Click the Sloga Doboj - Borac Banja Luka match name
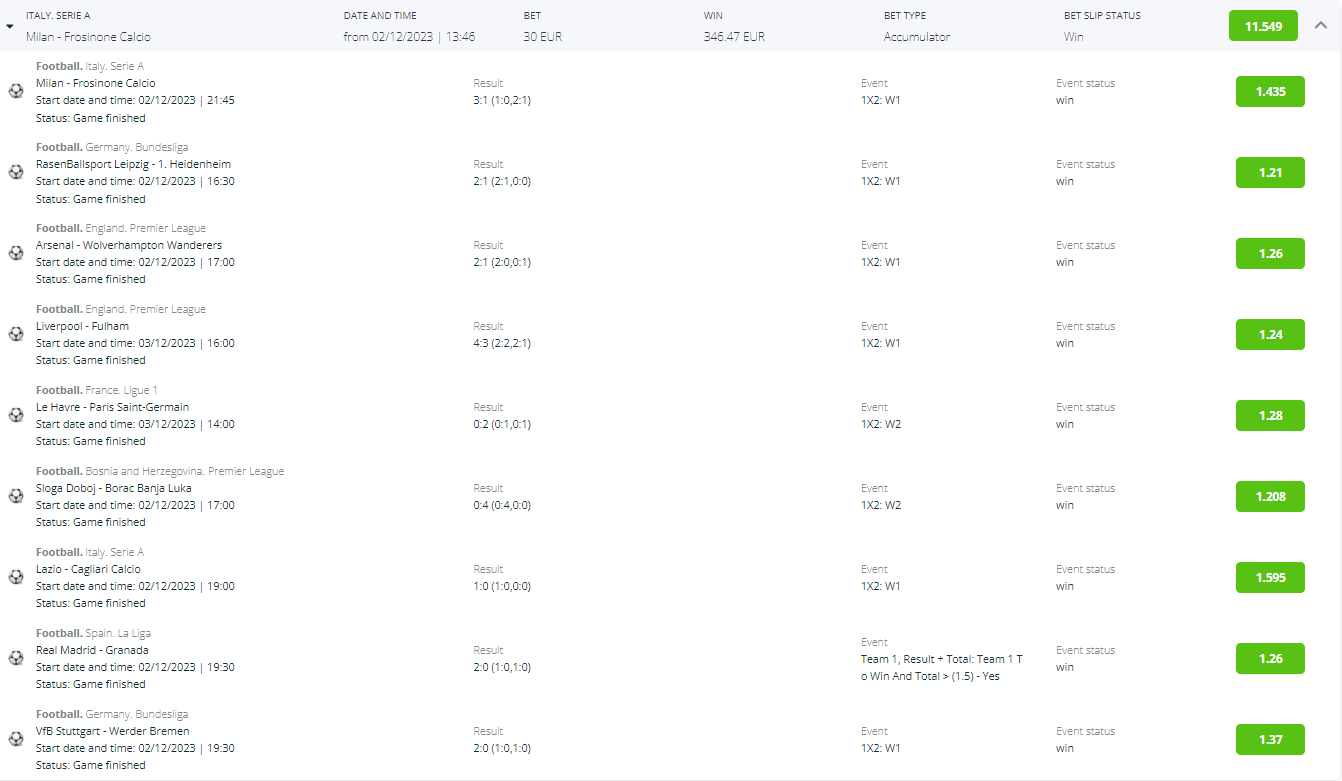This screenshot has height=781, width=1342. 114,488
